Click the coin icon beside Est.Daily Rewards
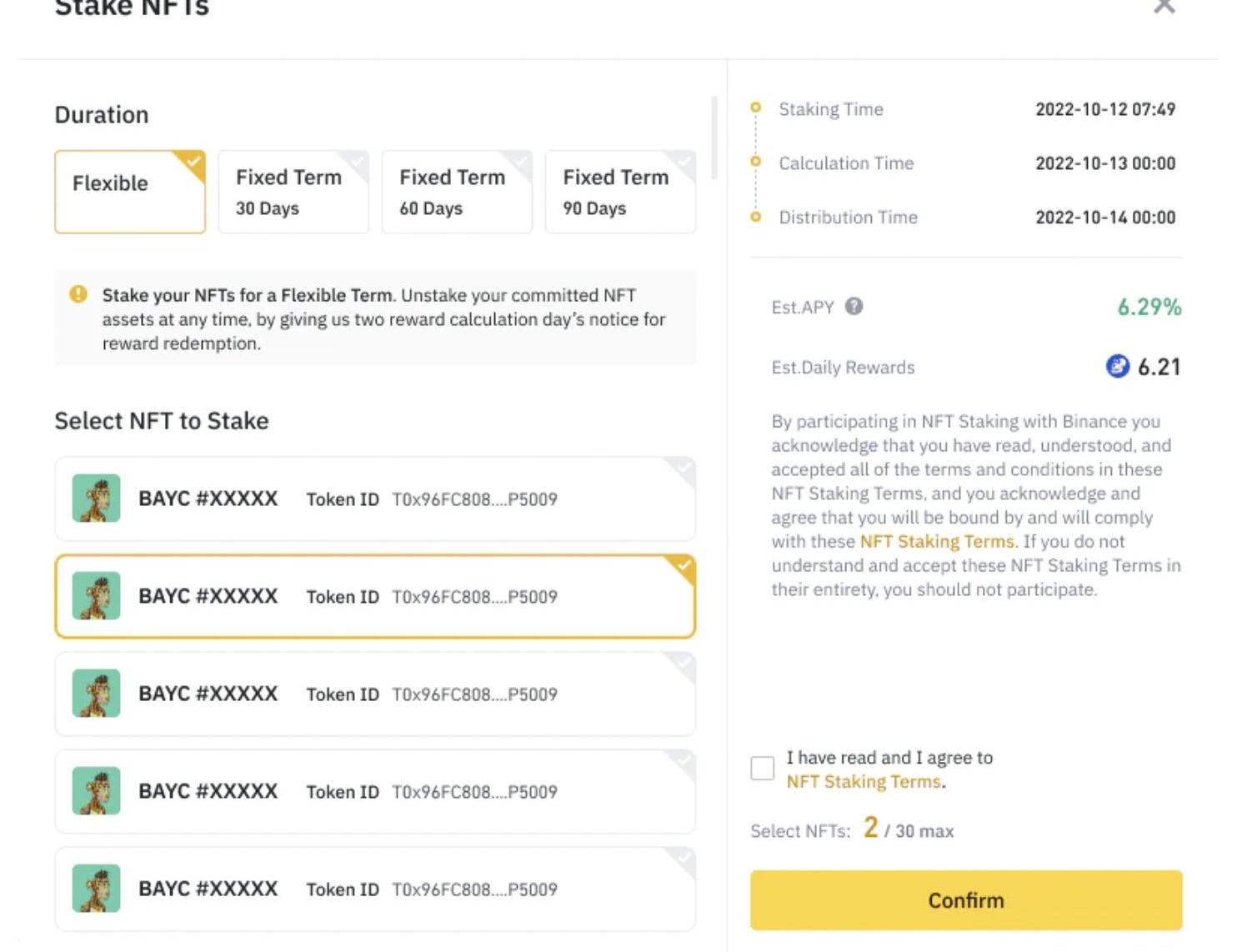 (1117, 366)
